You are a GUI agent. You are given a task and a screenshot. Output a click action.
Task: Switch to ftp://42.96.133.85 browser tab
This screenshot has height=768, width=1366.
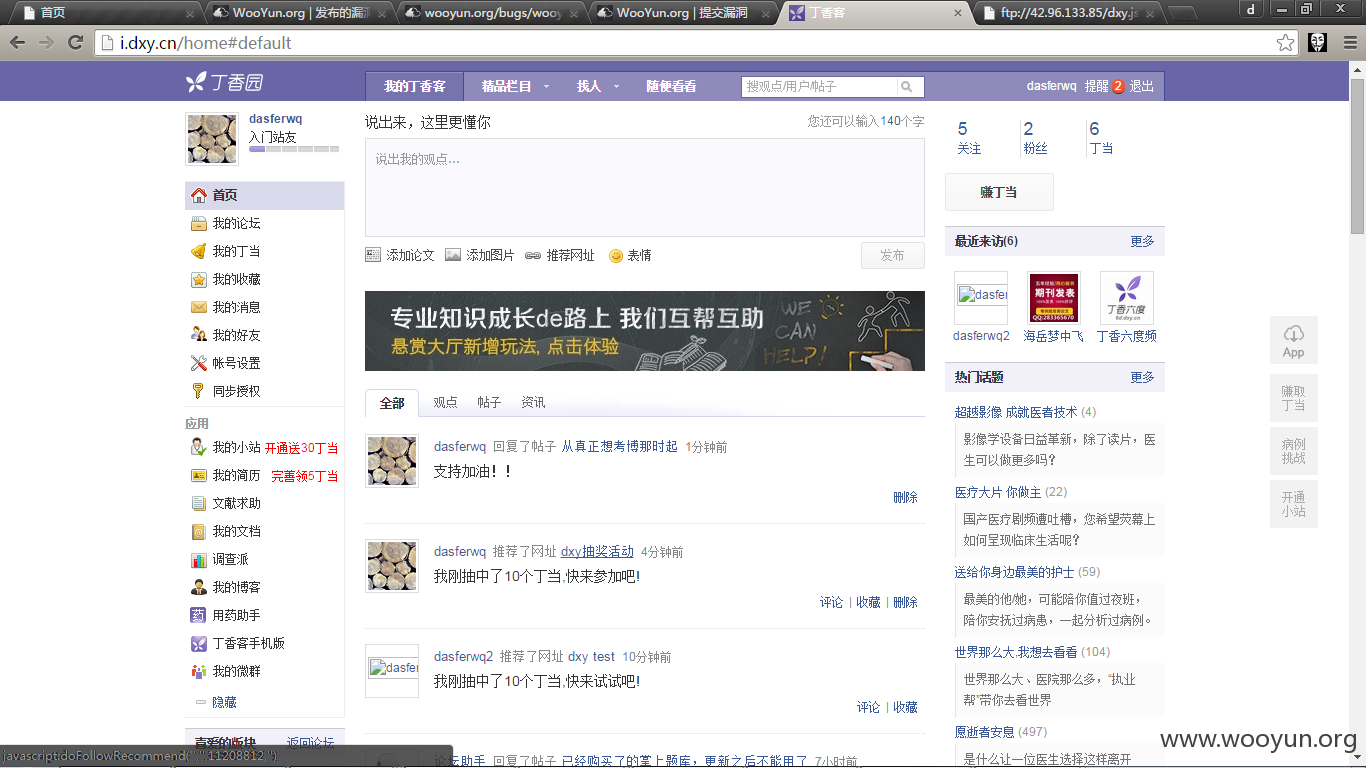tap(1067, 13)
